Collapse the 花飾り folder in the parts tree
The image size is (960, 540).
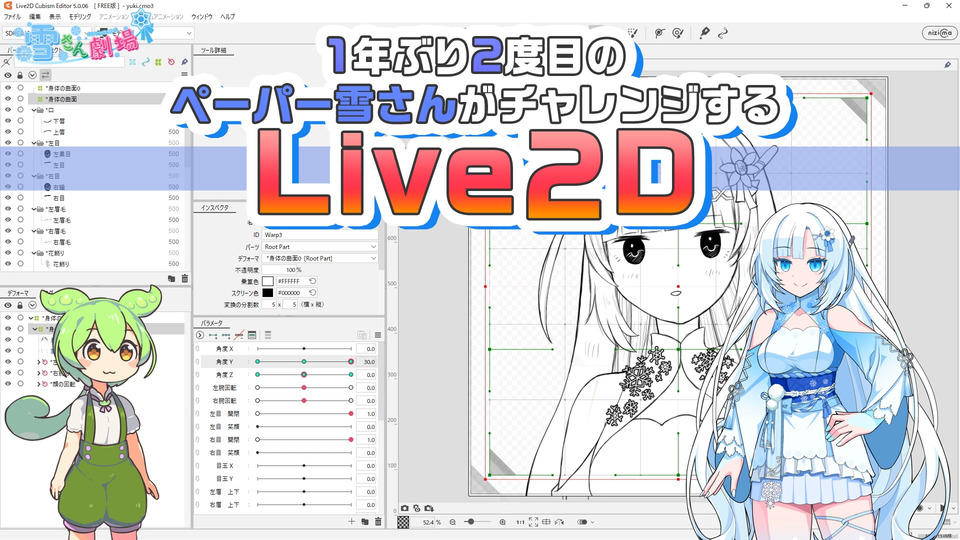pyautogui.click(x=34, y=253)
